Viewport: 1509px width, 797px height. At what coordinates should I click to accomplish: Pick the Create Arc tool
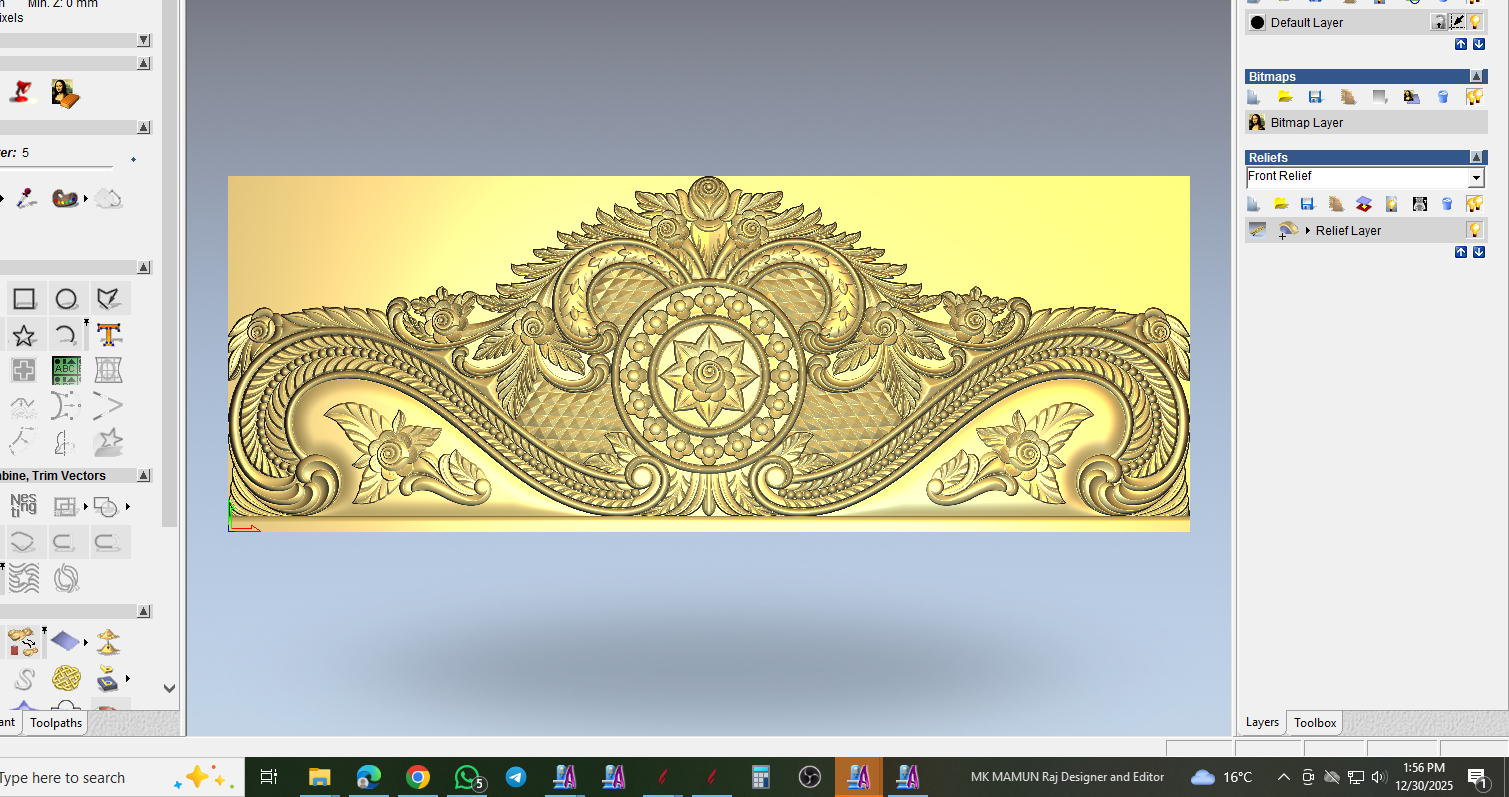coord(66,335)
